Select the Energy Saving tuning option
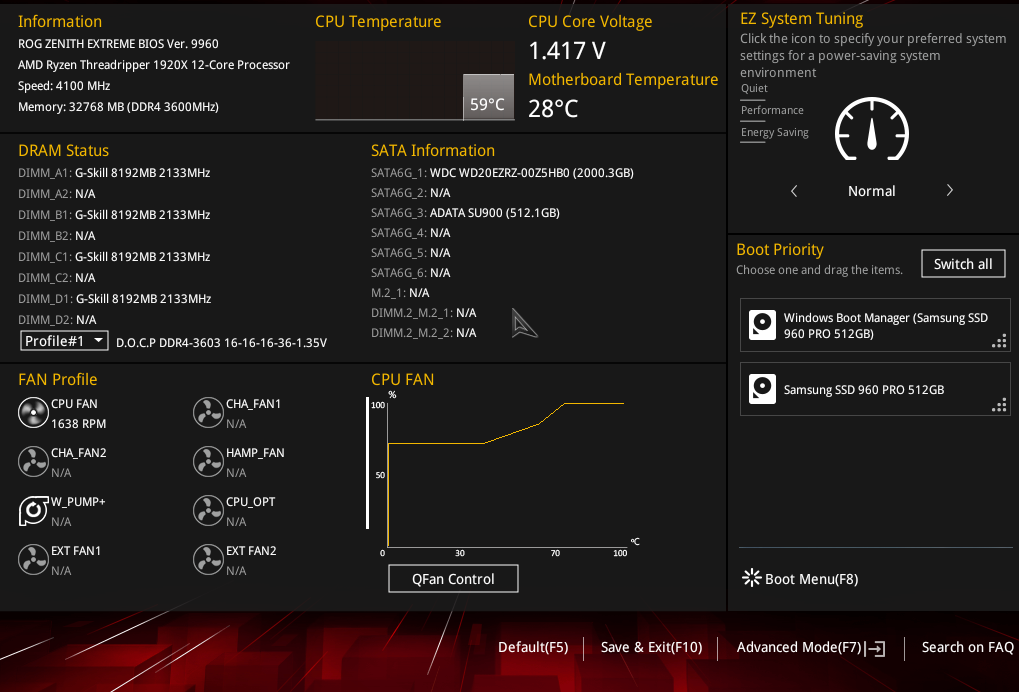 click(775, 133)
